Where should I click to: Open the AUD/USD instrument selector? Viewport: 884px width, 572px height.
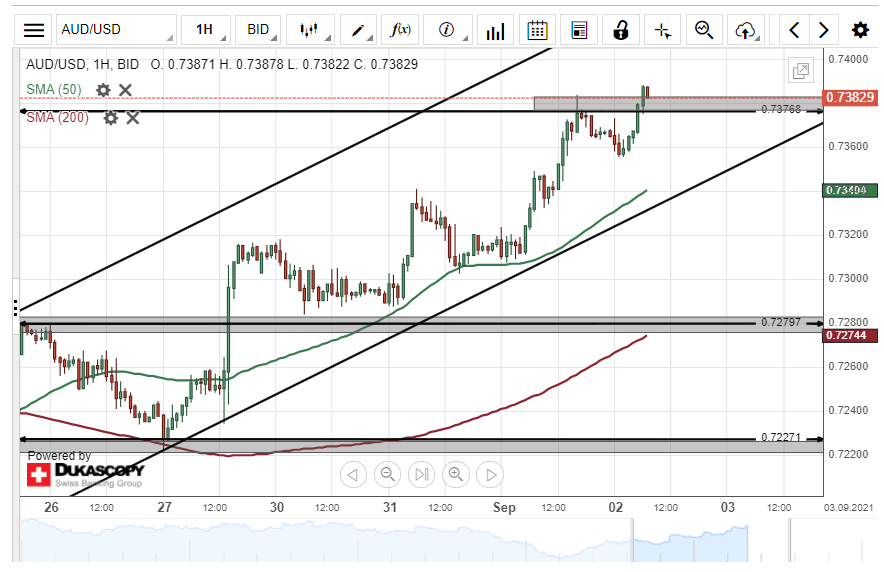tap(116, 30)
